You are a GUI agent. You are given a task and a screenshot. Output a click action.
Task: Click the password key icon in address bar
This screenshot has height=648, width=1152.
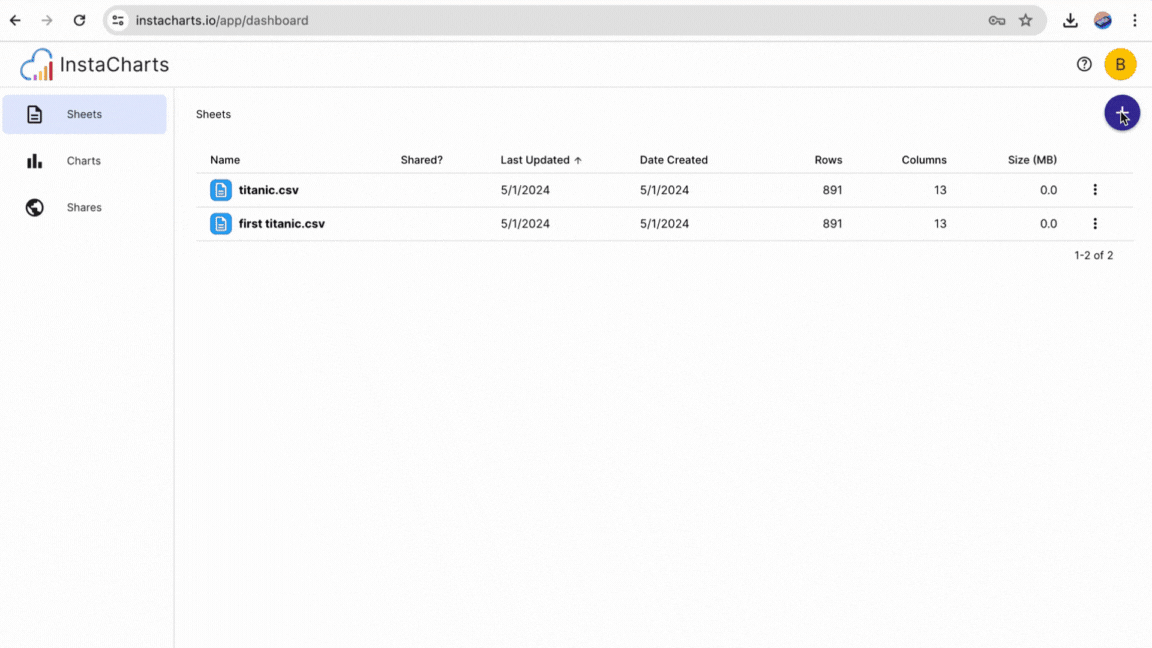point(996,21)
